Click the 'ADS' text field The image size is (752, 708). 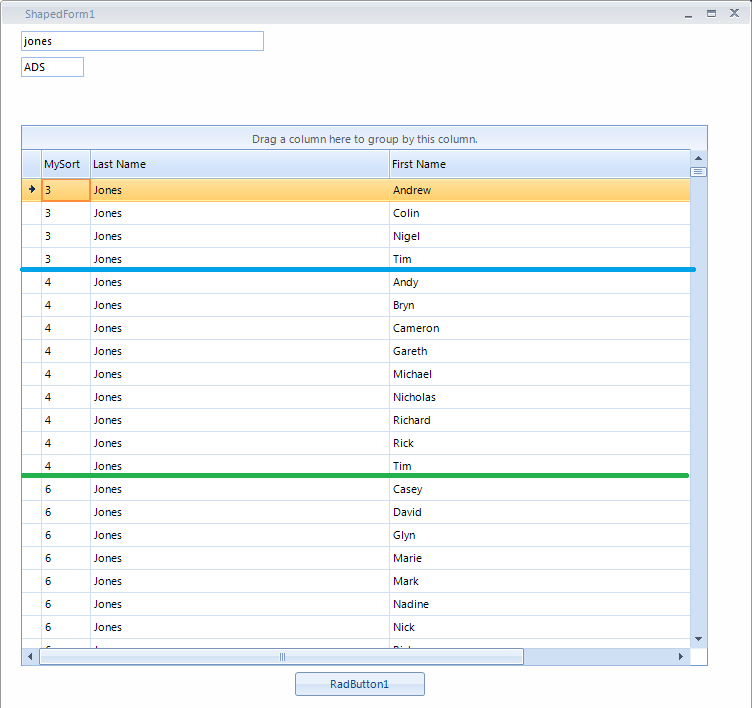[52, 67]
